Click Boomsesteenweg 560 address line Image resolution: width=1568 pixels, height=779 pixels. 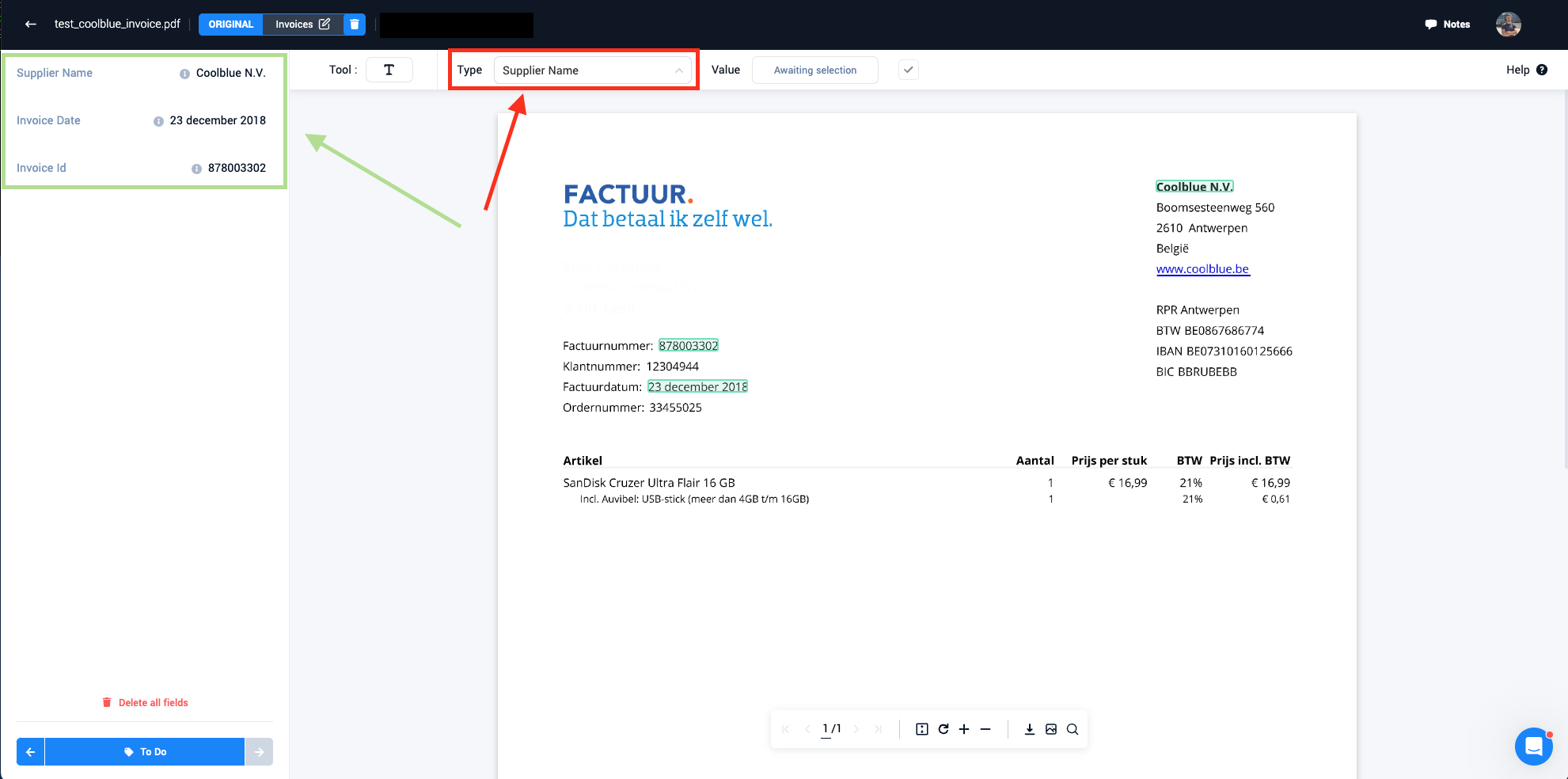tap(1215, 207)
